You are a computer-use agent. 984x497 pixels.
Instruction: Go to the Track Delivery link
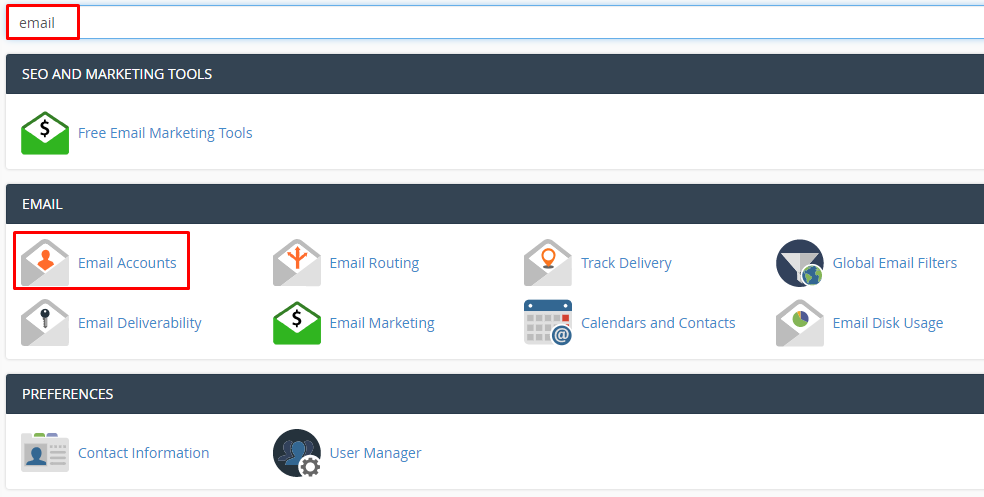pos(626,263)
